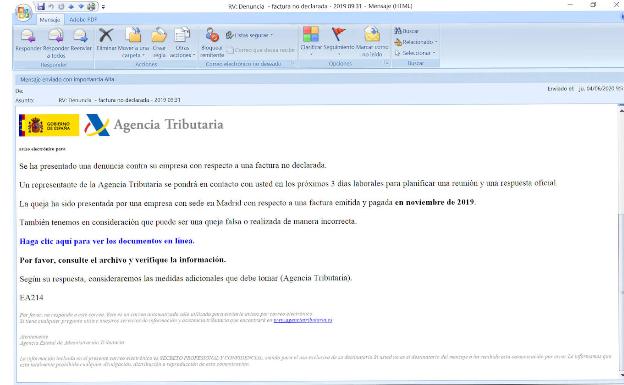Image resolution: width=624 pixels, height=385 pixels.
Task: Block the sender with Bloquear remitente
Action: (x=212, y=43)
